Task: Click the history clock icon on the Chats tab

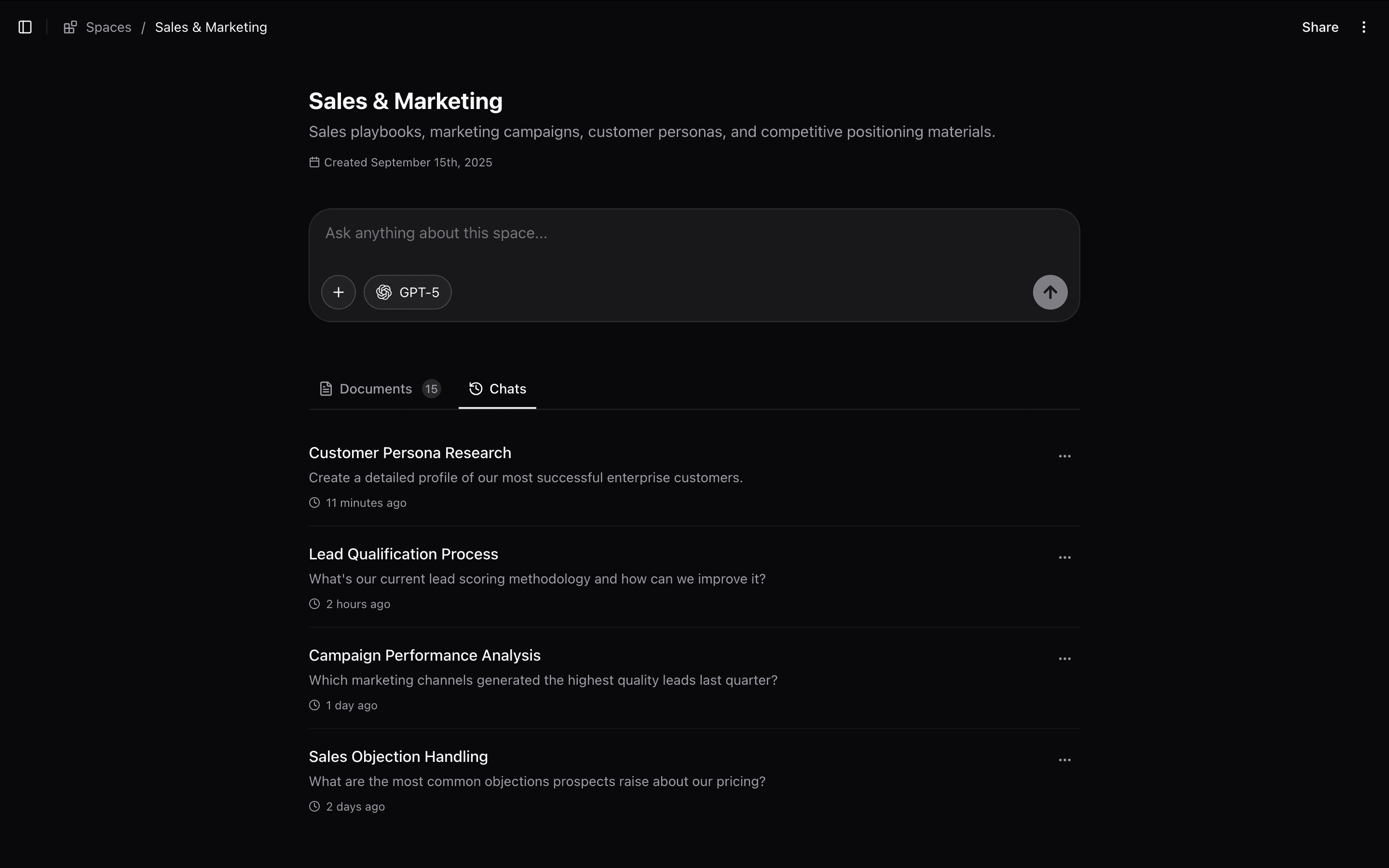Action: pyautogui.click(x=476, y=388)
